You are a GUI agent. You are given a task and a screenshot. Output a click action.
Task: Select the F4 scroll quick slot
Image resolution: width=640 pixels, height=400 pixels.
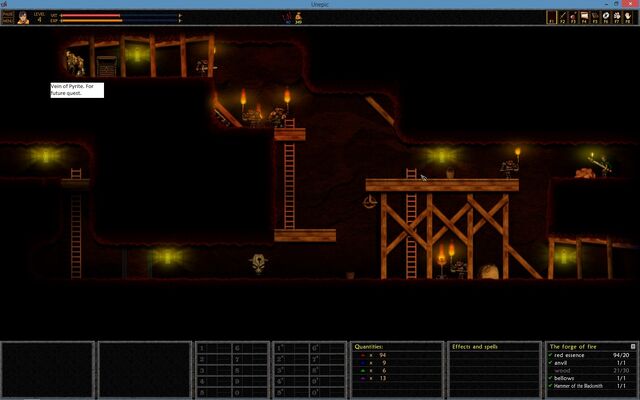(x=584, y=18)
